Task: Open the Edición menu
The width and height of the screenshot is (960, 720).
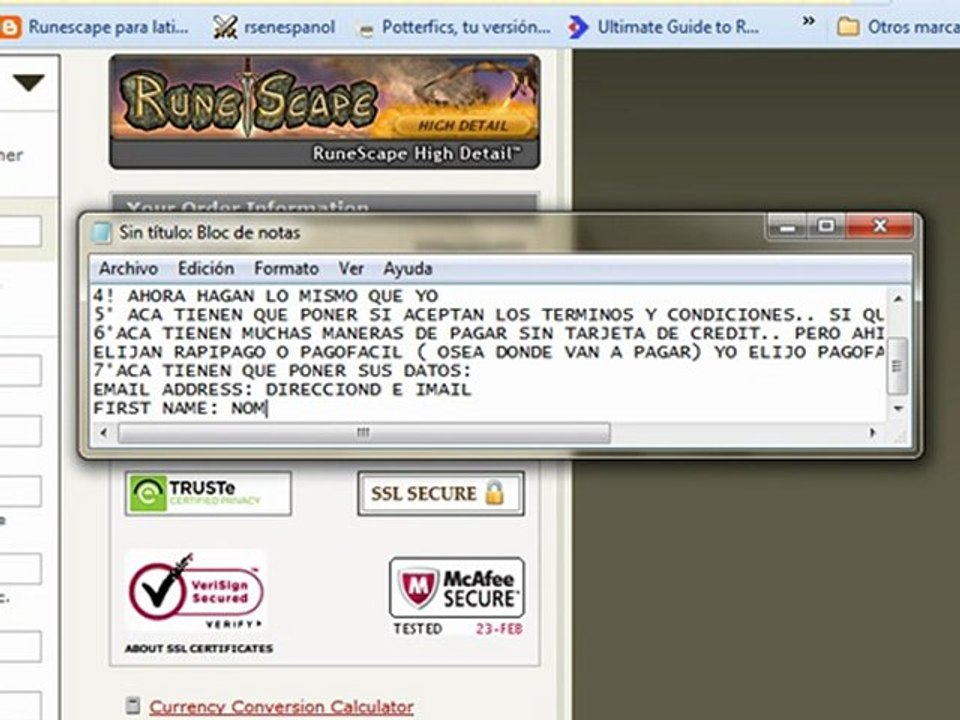Action: click(206, 268)
